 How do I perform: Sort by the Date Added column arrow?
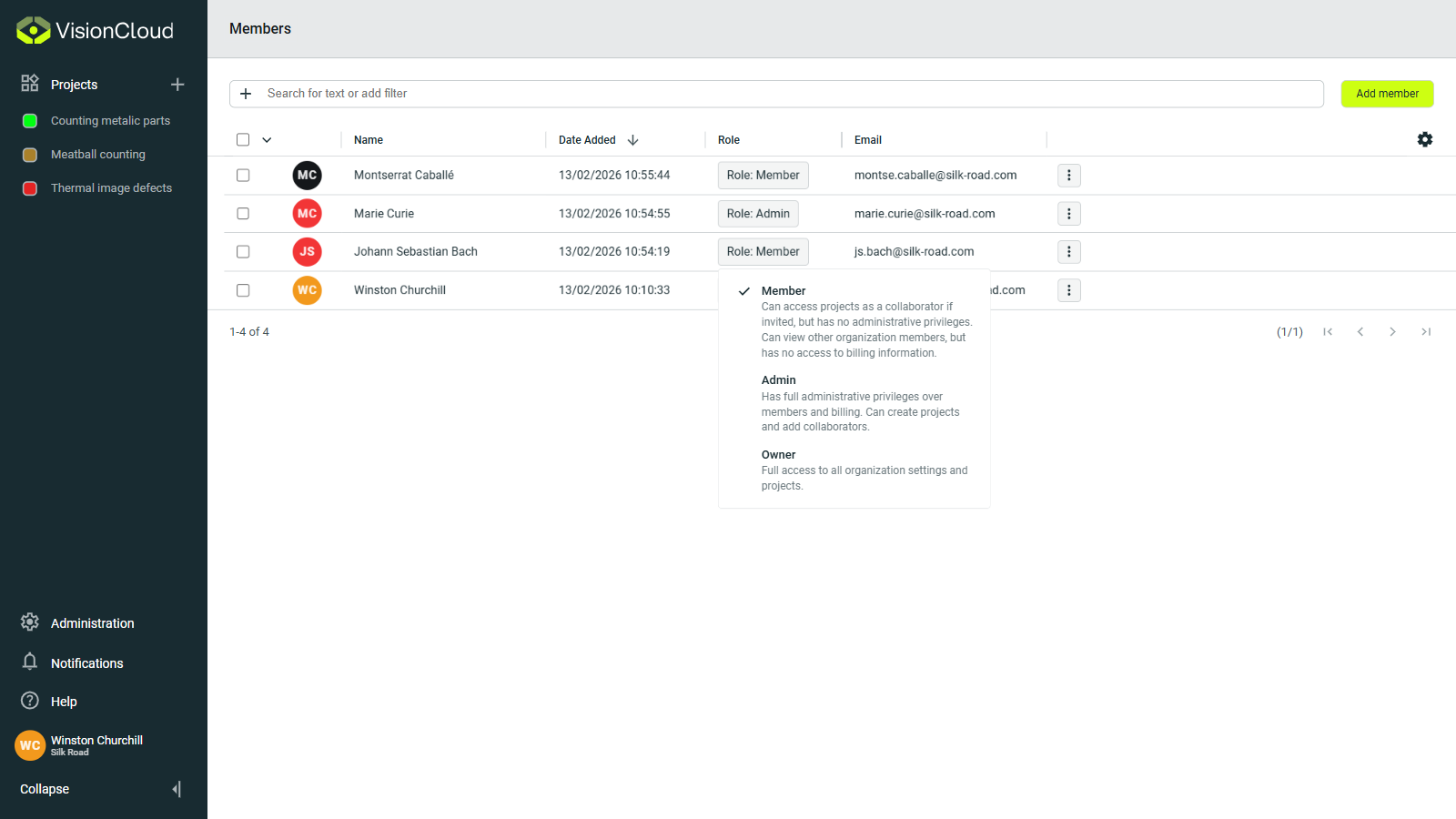(633, 139)
